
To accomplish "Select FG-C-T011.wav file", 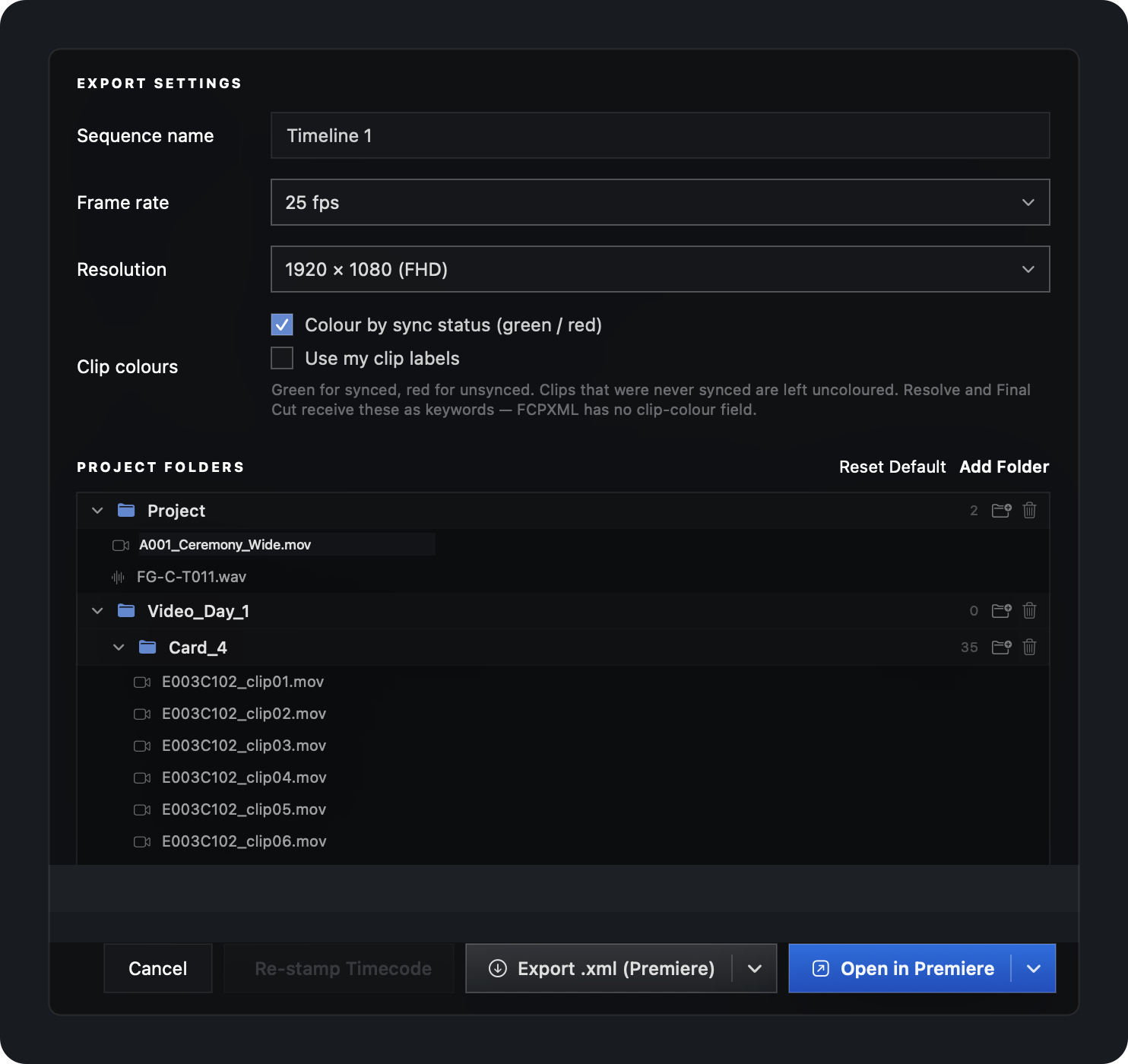I will [192, 577].
